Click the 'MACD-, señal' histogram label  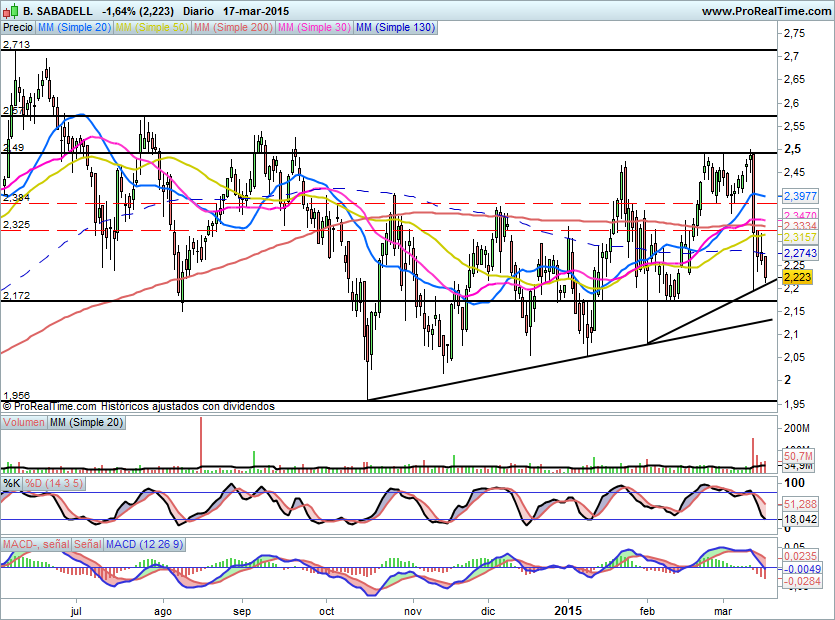pyautogui.click(x=36, y=544)
